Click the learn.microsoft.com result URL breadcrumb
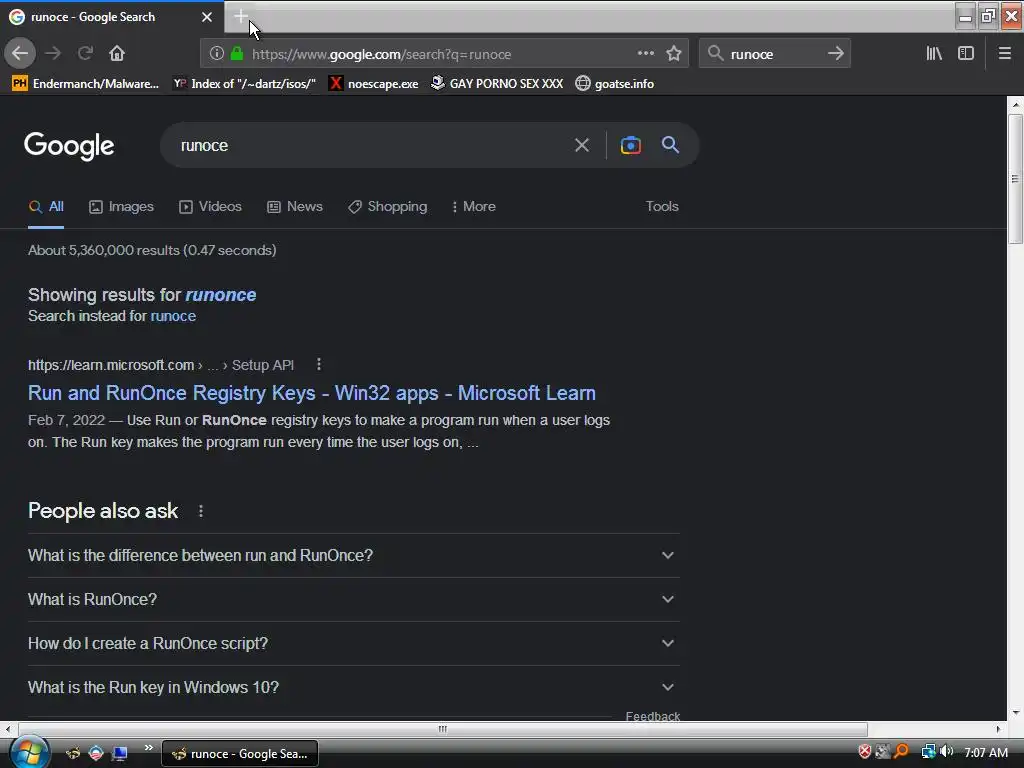1024x768 pixels. (x=161, y=365)
